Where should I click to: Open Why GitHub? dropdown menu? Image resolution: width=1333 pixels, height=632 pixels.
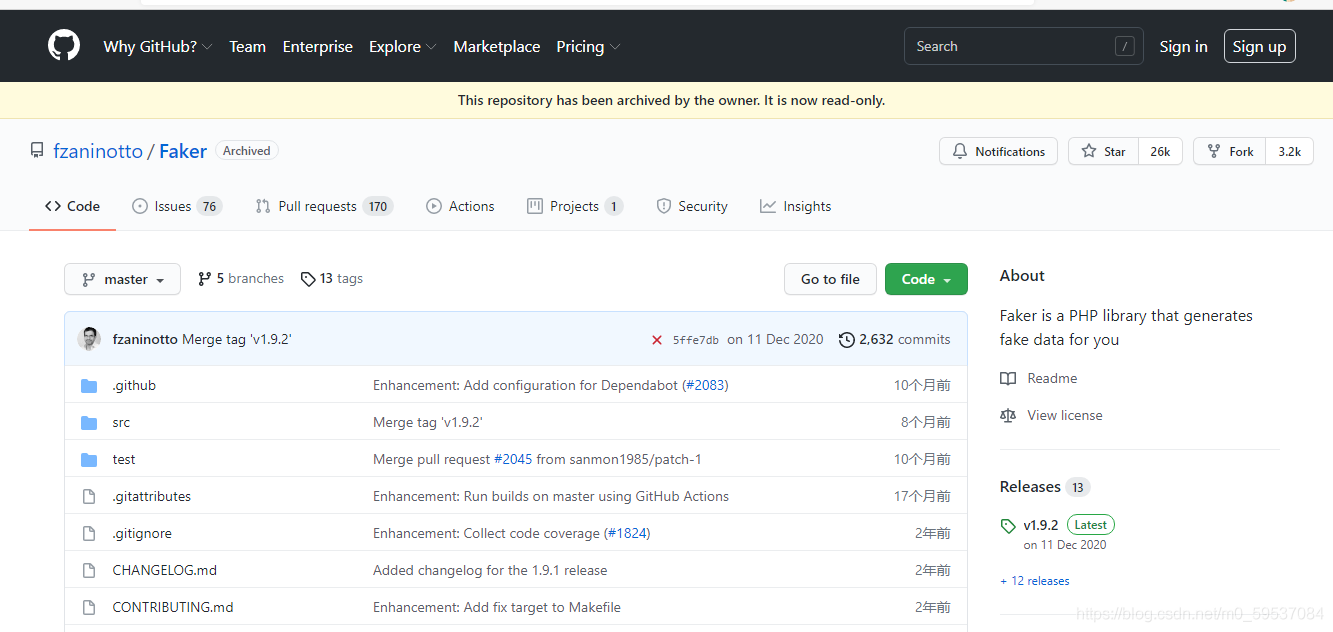pos(158,47)
